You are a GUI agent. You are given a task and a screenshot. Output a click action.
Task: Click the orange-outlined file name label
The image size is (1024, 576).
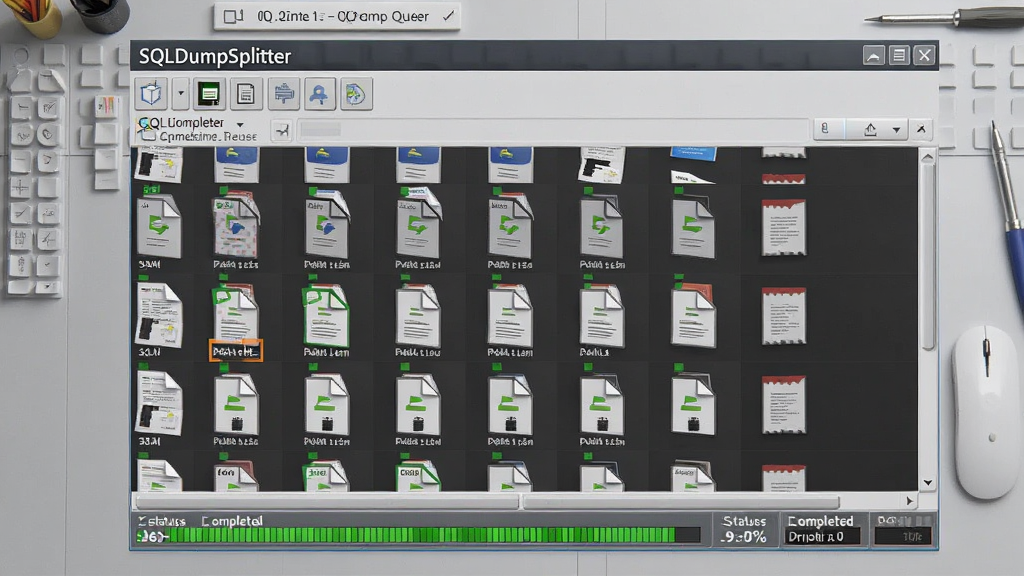coord(236,351)
